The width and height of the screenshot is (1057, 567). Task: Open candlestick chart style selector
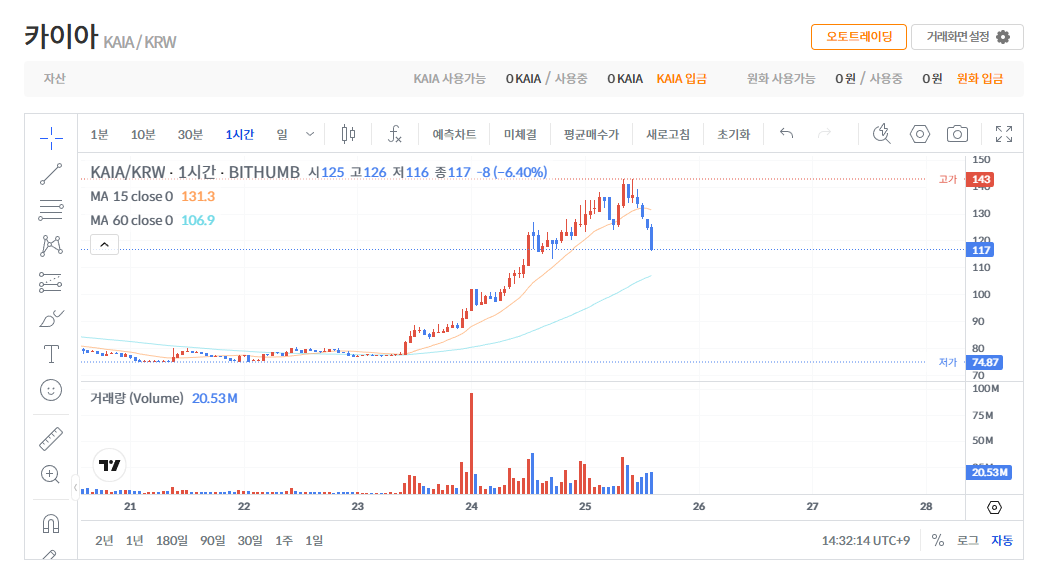click(348, 134)
